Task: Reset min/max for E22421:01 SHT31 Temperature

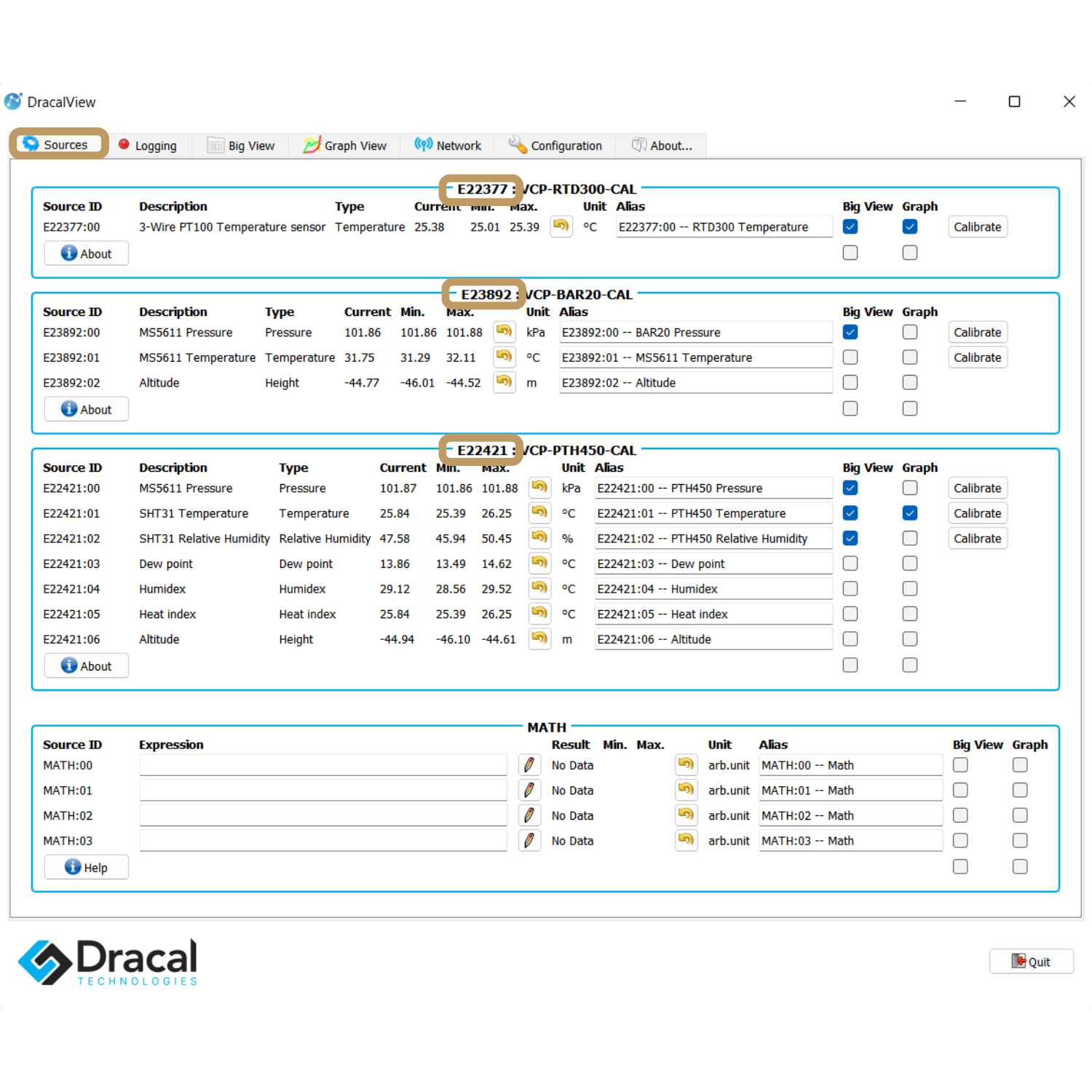Action: click(x=539, y=513)
